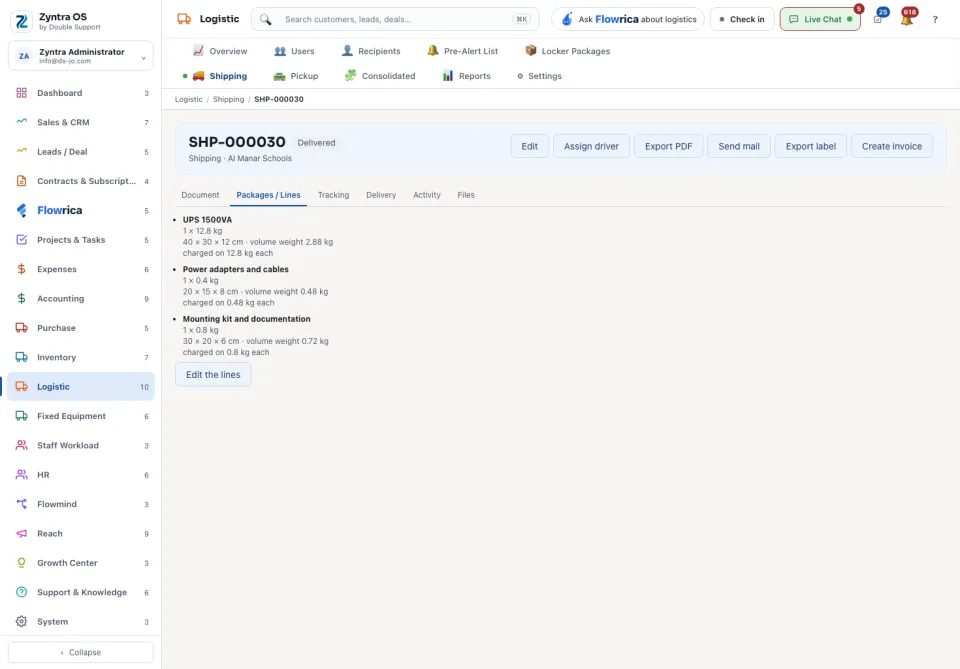Open Sales & CRM icon in sidebar
The image size is (960, 669).
tap(21, 122)
